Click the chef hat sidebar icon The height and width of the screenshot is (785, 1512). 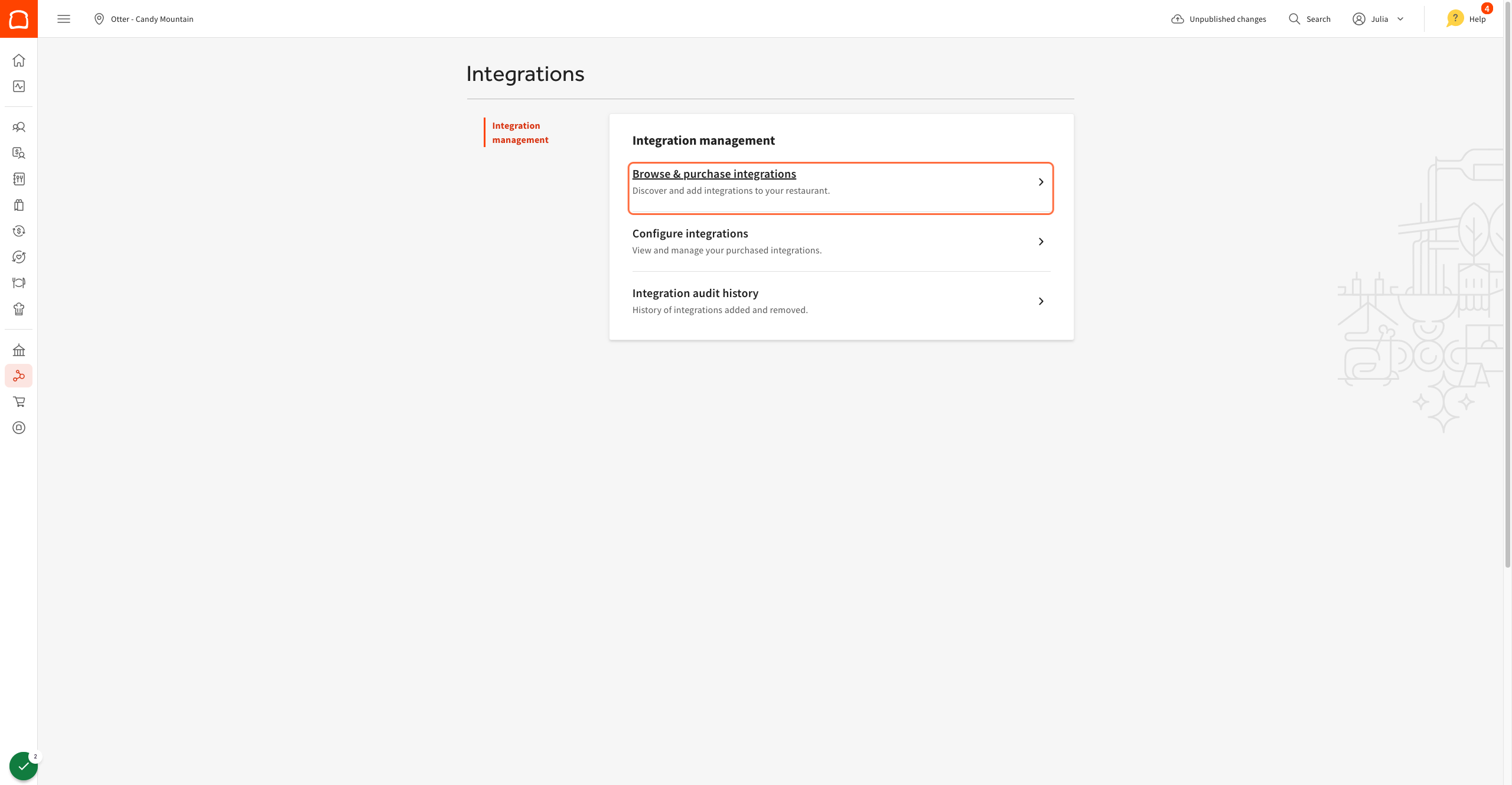click(19, 309)
